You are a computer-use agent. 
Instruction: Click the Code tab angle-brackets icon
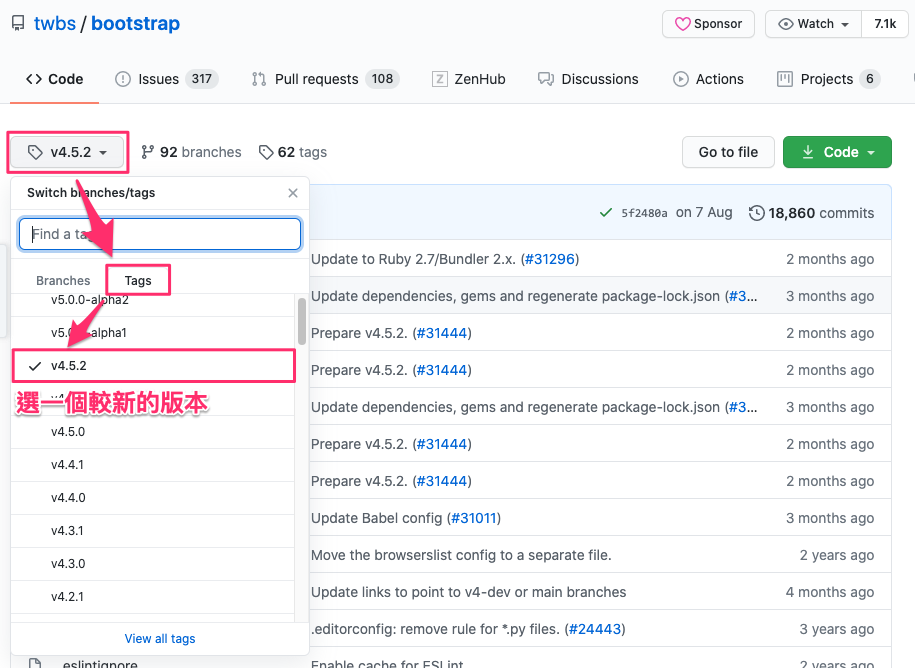(34, 79)
